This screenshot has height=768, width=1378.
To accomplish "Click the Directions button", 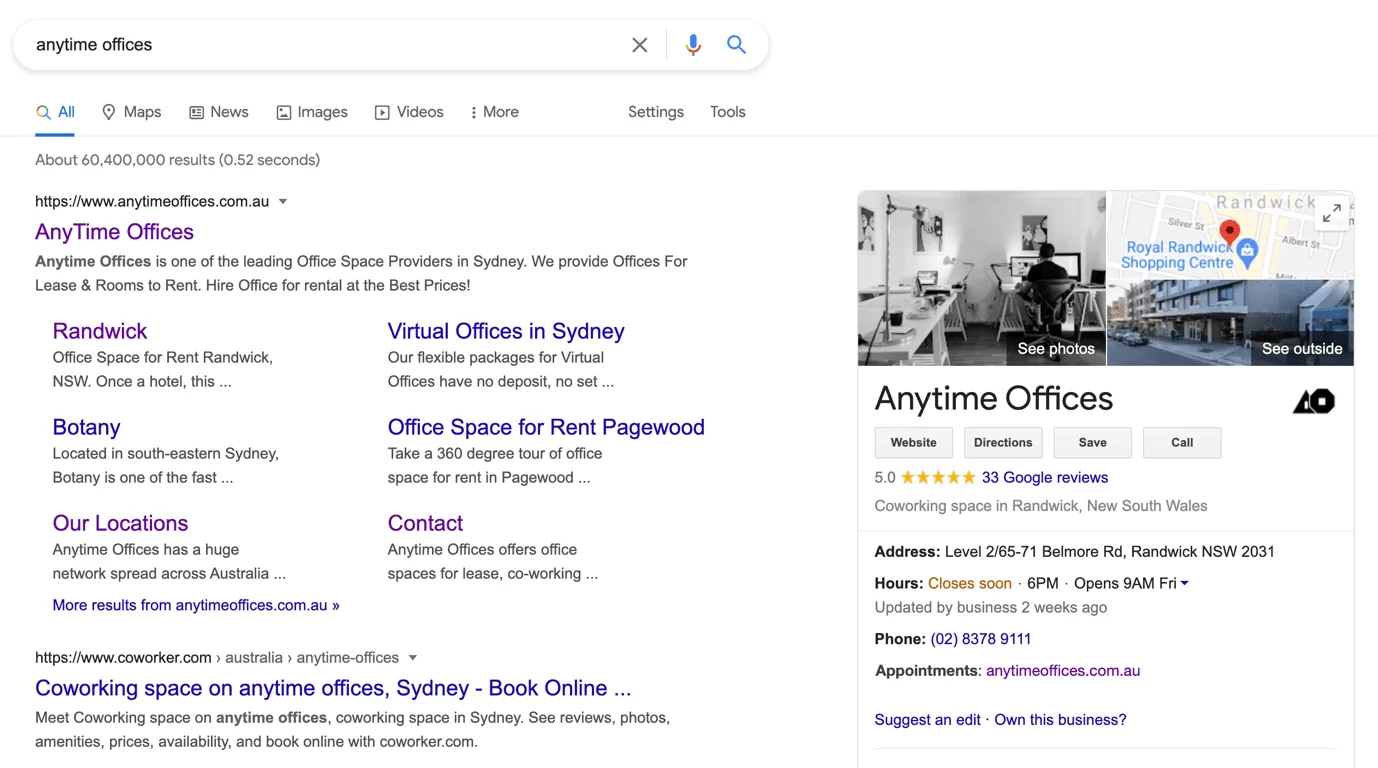I will click(x=1003, y=443).
